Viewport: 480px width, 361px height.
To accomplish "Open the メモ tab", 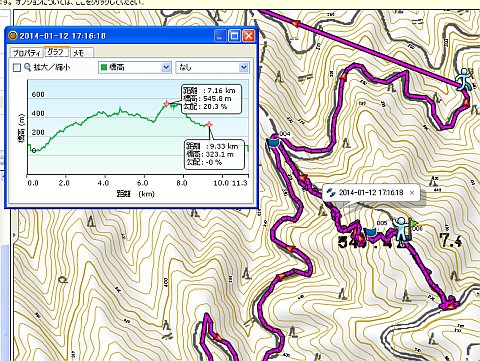I will click(80, 53).
